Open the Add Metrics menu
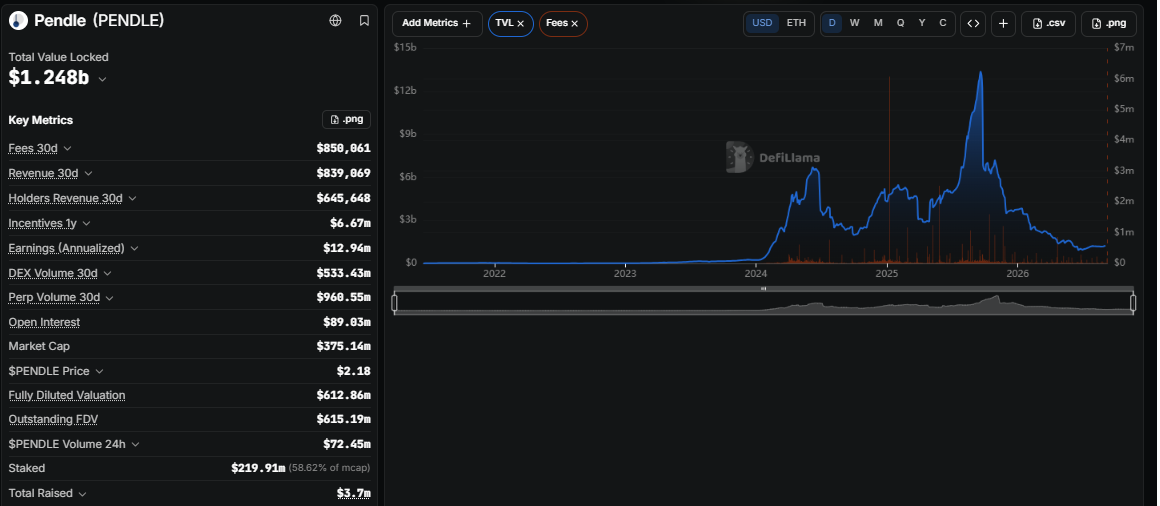The height and width of the screenshot is (506, 1160). pyautogui.click(x=436, y=24)
